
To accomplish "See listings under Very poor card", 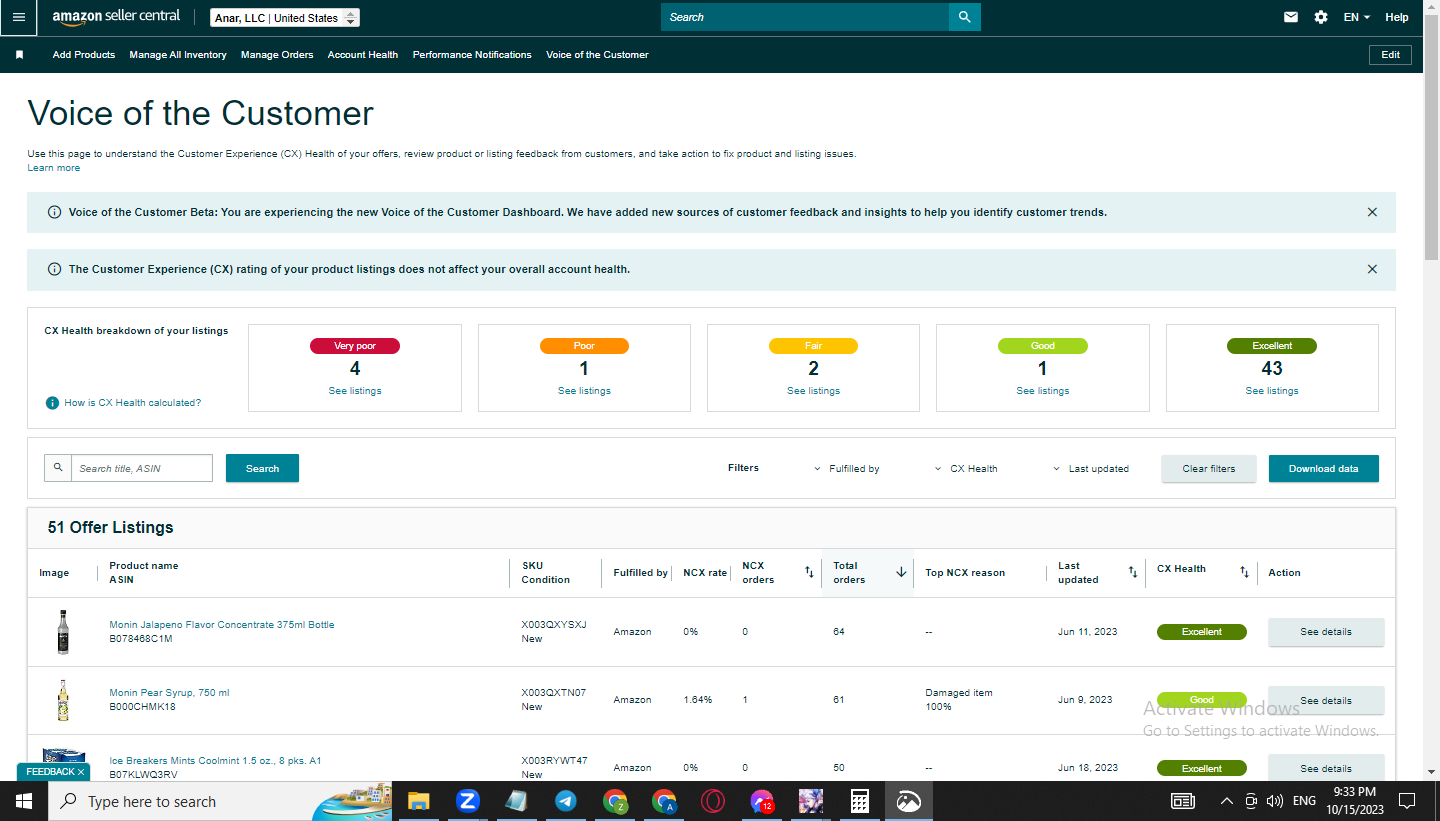I will tap(355, 391).
